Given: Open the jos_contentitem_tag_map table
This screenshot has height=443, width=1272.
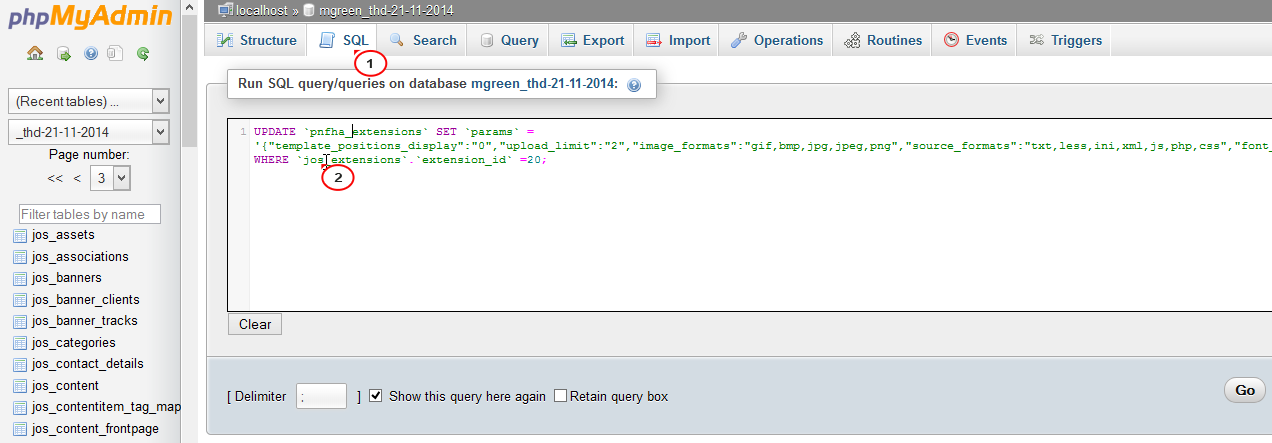Looking at the screenshot, I should coord(106,407).
